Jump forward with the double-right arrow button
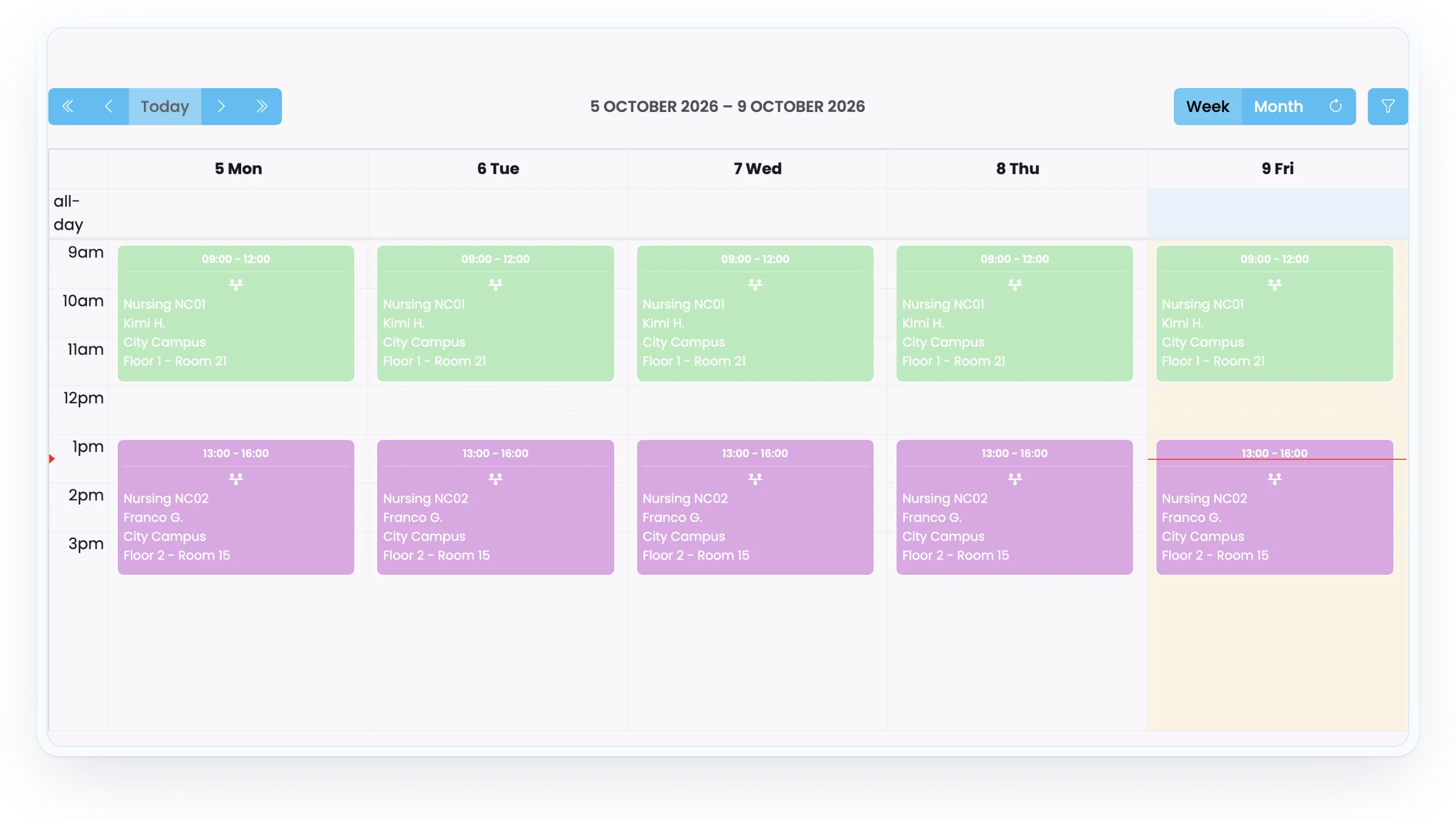 pos(262,106)
